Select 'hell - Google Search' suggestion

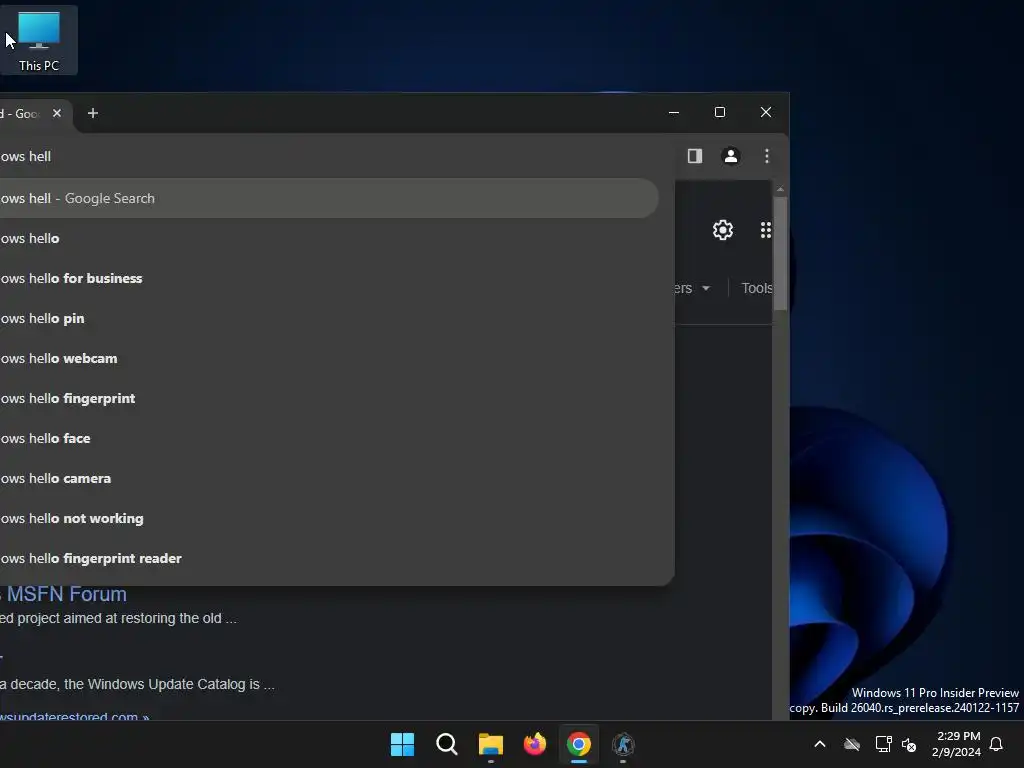(329, 199)
